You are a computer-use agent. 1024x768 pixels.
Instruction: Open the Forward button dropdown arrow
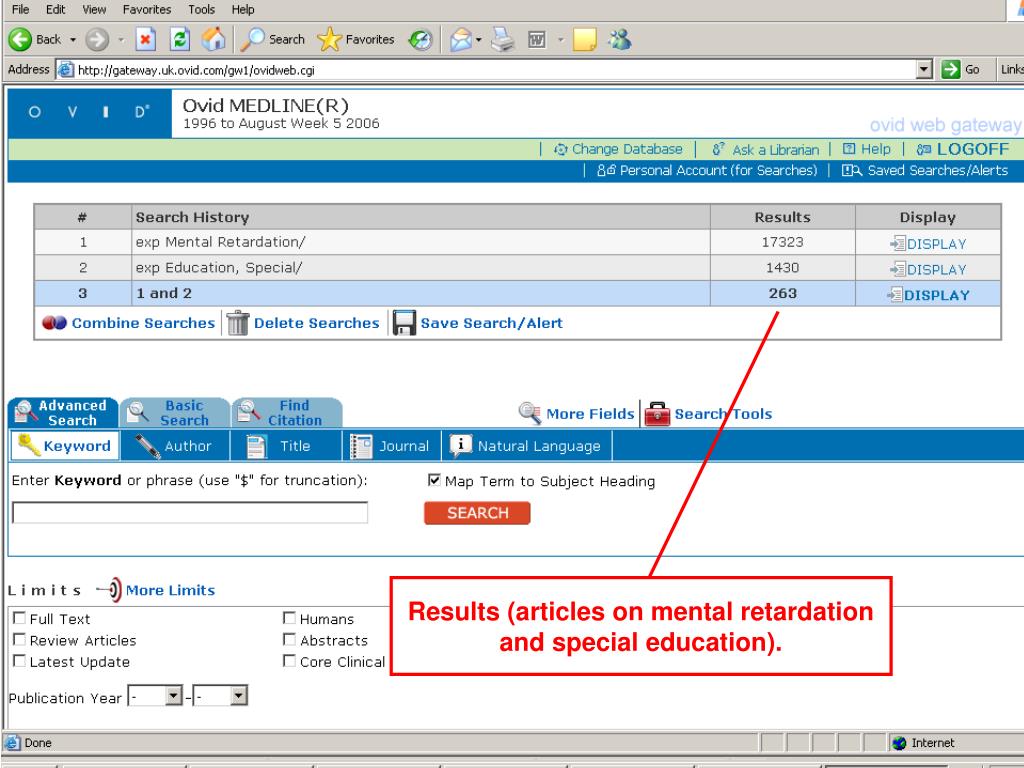click(x=121, y=40)
